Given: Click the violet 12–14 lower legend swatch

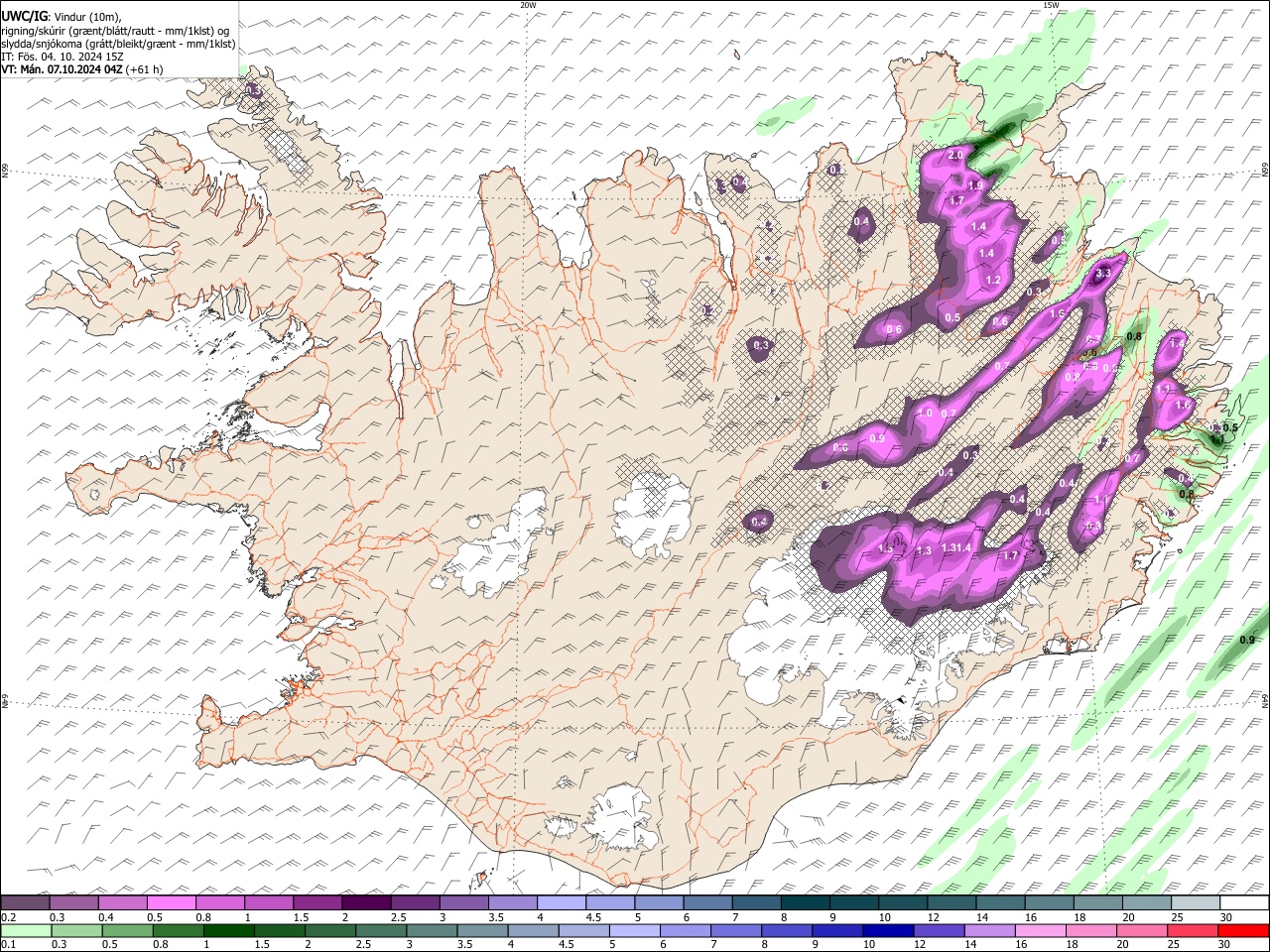Looking at the screenshot, I should (939, 931).
